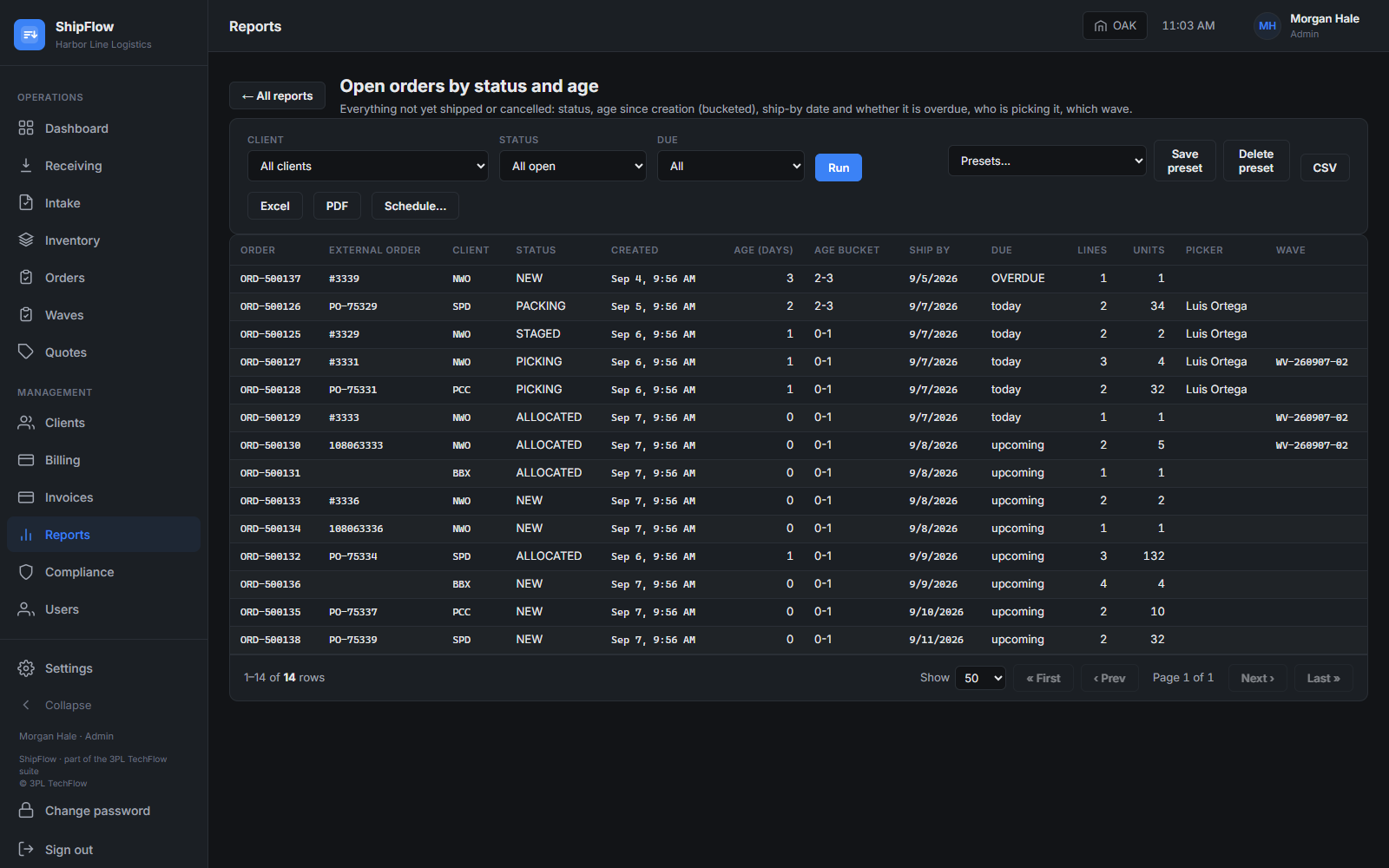This screenshot has height=868, width=1389.
Task: Open the Client filter dropdown
Action: point(368,166)
